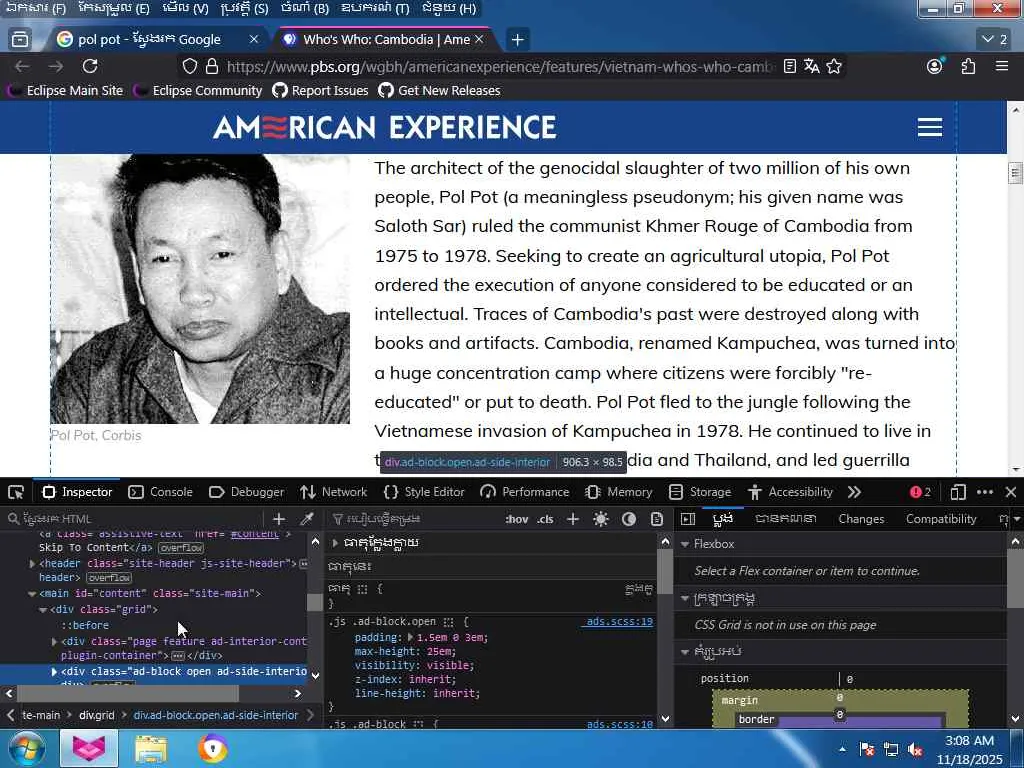1024x768 pixels.
Task: Pick a color with the eyedropper icon
Action: coord(306,519)
